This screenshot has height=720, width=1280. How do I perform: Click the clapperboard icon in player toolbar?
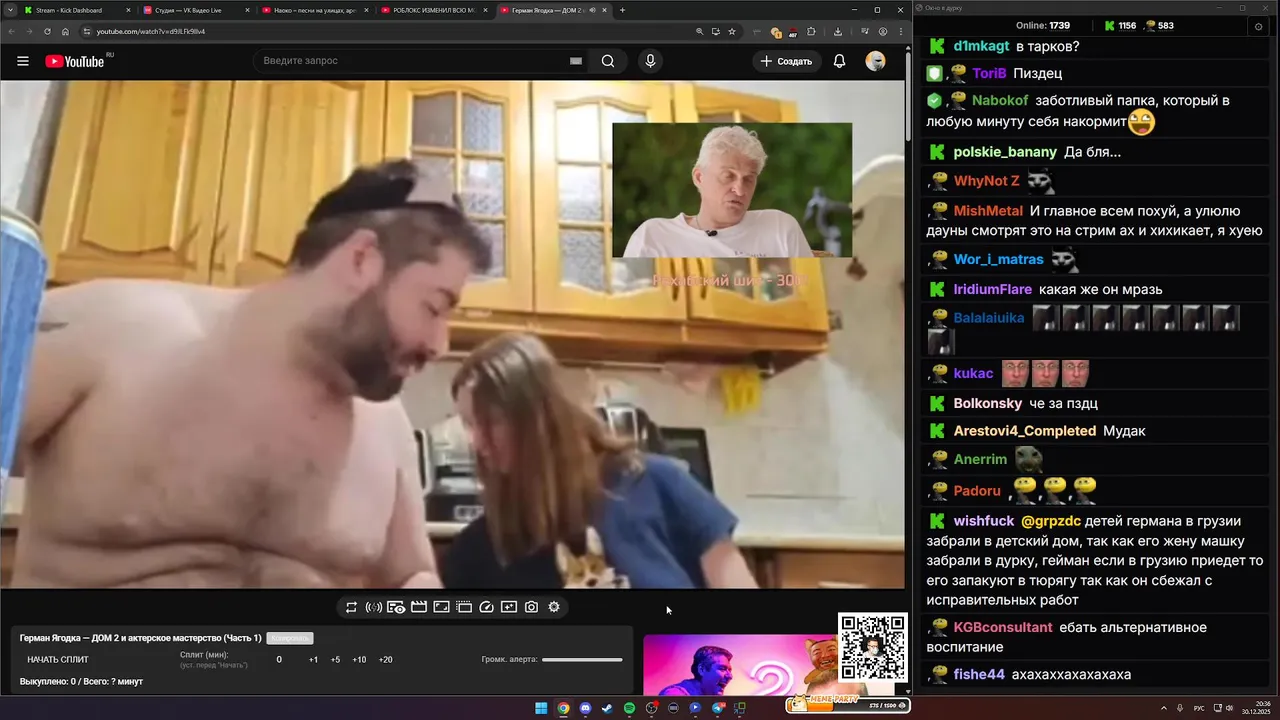click(419, 607)
